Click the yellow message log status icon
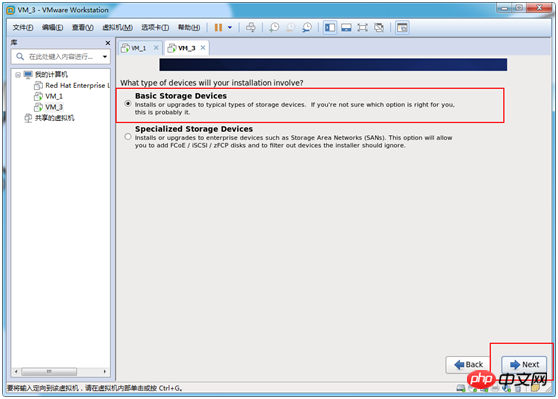This screenshot has height=399, width=558. click(x=535, y=388)
